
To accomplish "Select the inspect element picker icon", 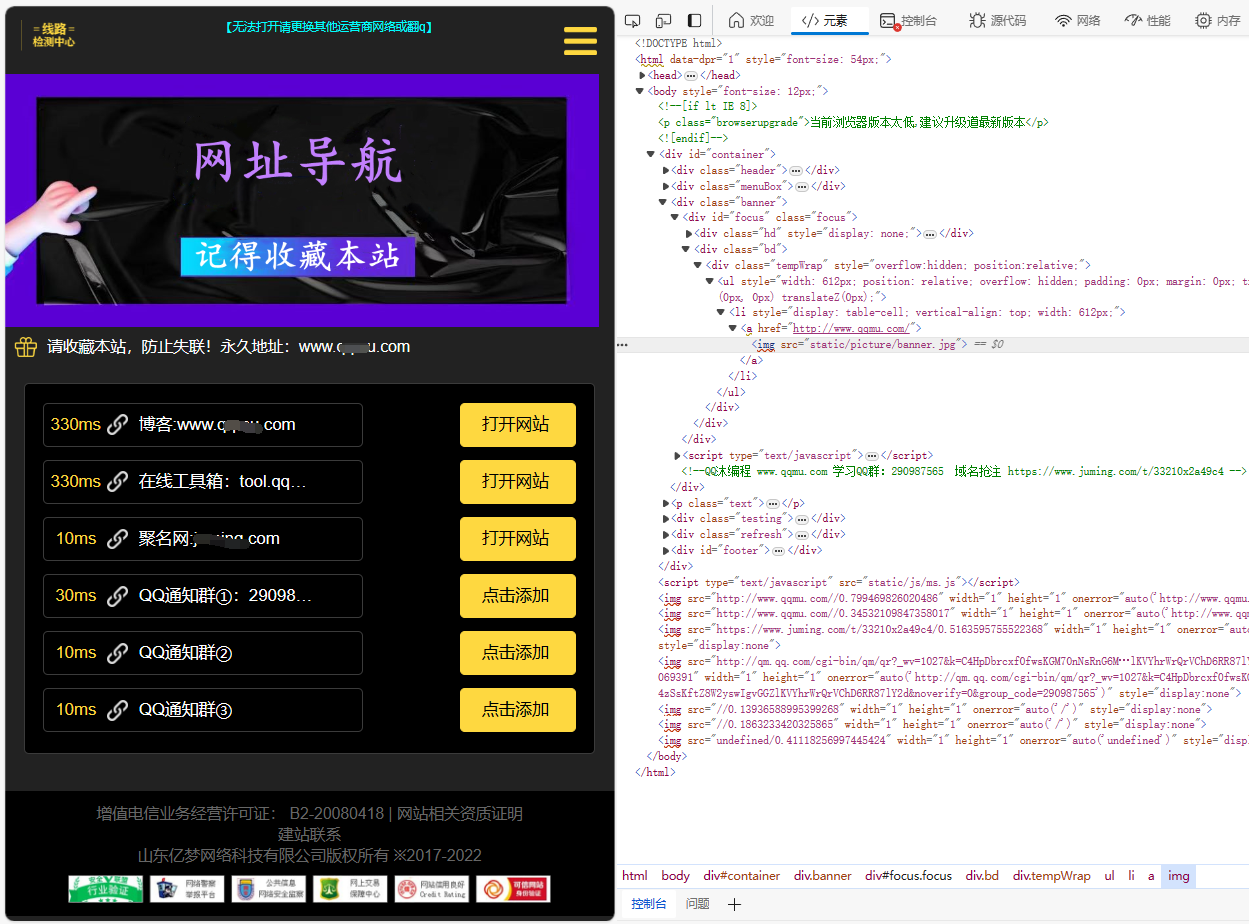I will pyautogui.click(x=632, y=19).
